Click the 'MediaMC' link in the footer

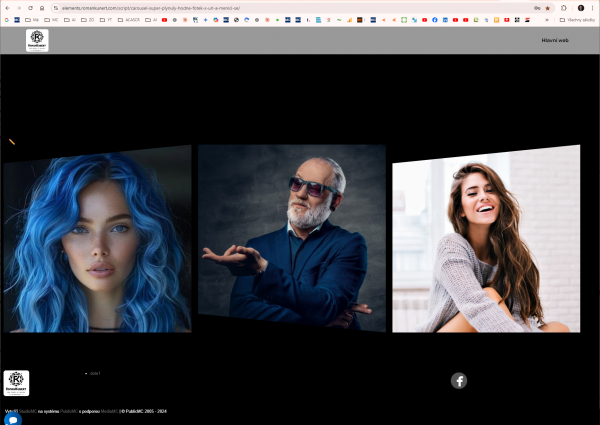point(109,411)
